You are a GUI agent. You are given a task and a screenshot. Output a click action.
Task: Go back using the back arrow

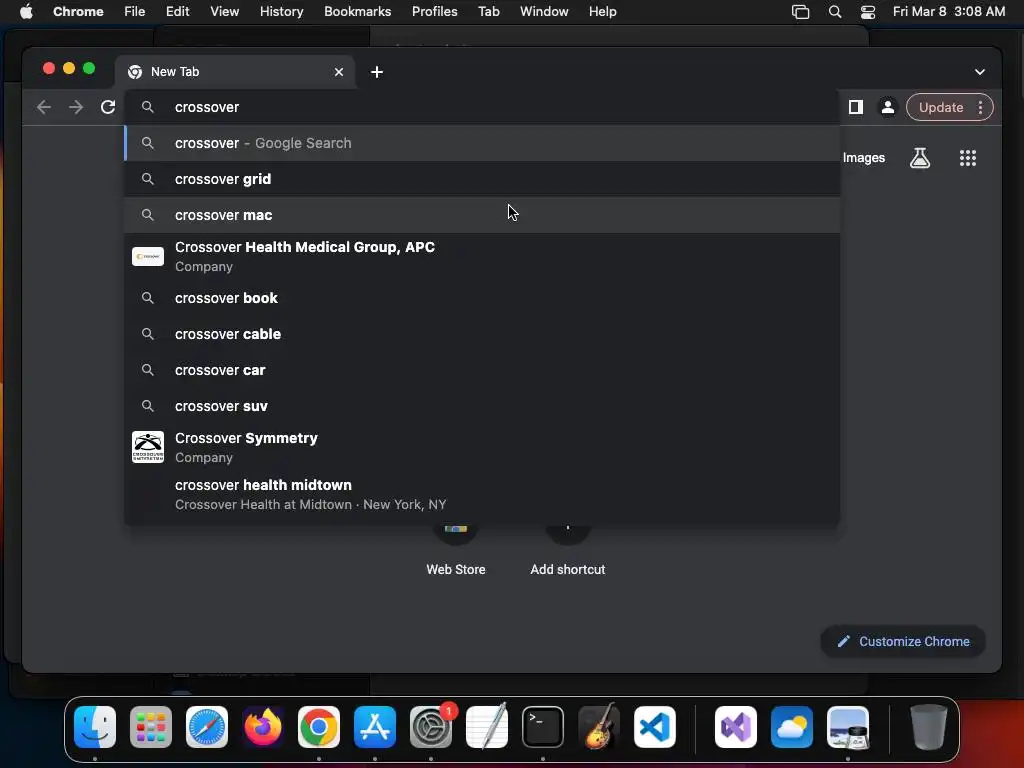[x=44, y=107]
